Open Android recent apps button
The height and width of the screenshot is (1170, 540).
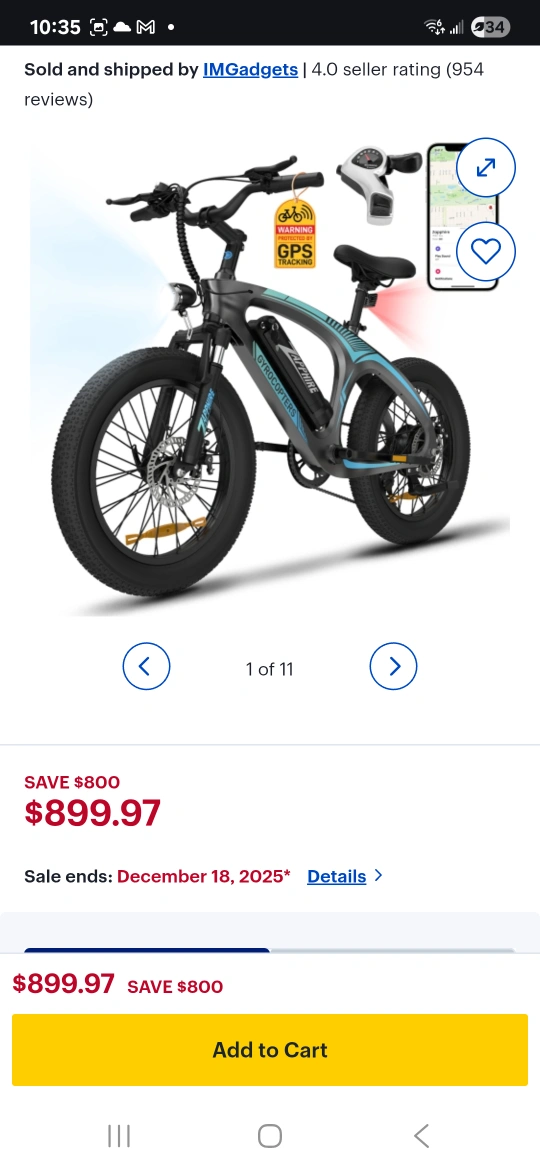119,1136
